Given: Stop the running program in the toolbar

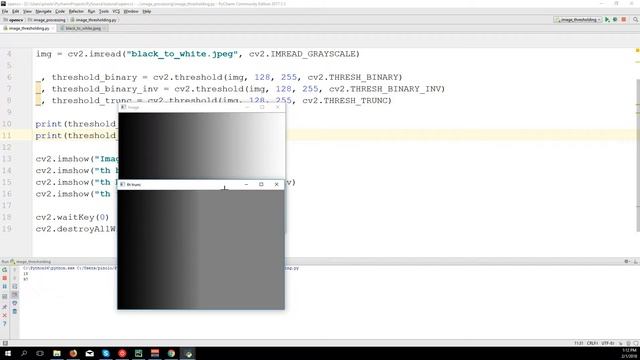Looking at the screenshot, I should click(624, 20).
